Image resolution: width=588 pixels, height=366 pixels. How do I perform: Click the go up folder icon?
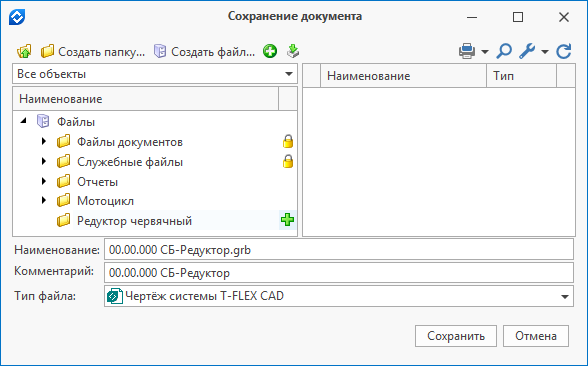pos(24,51)
